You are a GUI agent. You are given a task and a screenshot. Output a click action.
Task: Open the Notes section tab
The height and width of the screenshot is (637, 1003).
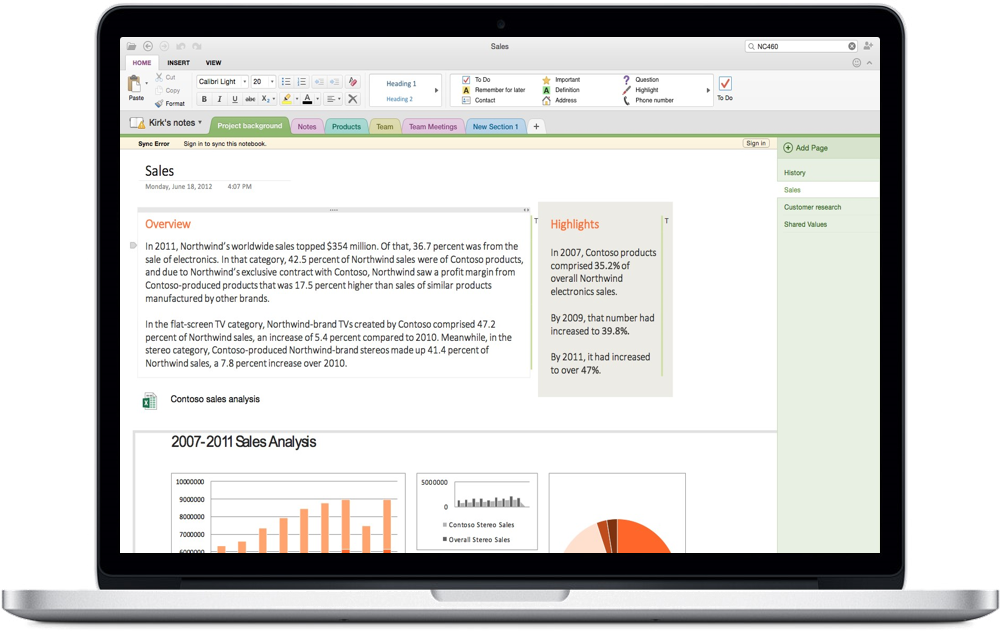[306, 127]
